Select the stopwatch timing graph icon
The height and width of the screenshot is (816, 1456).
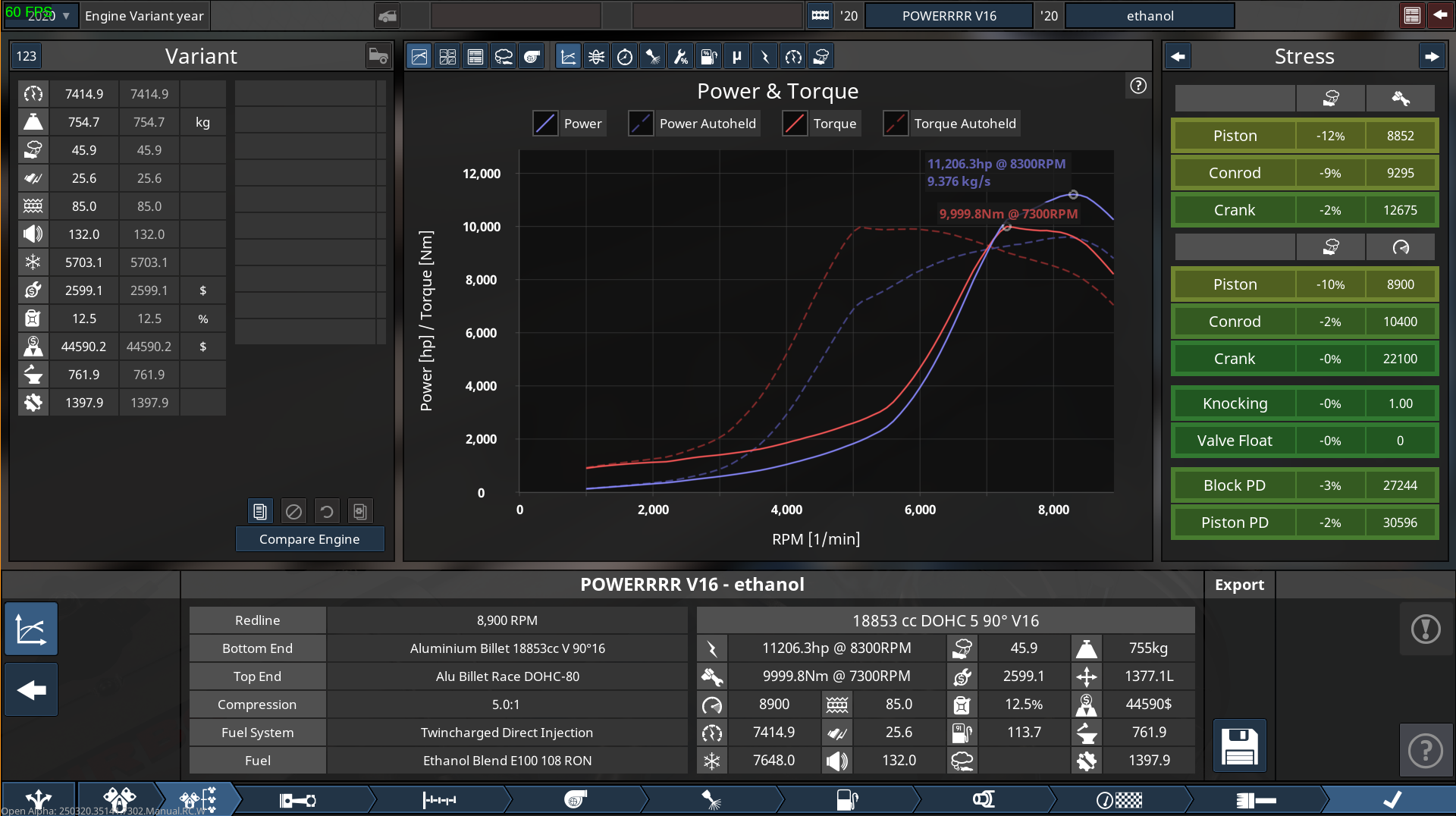point(625,57)
